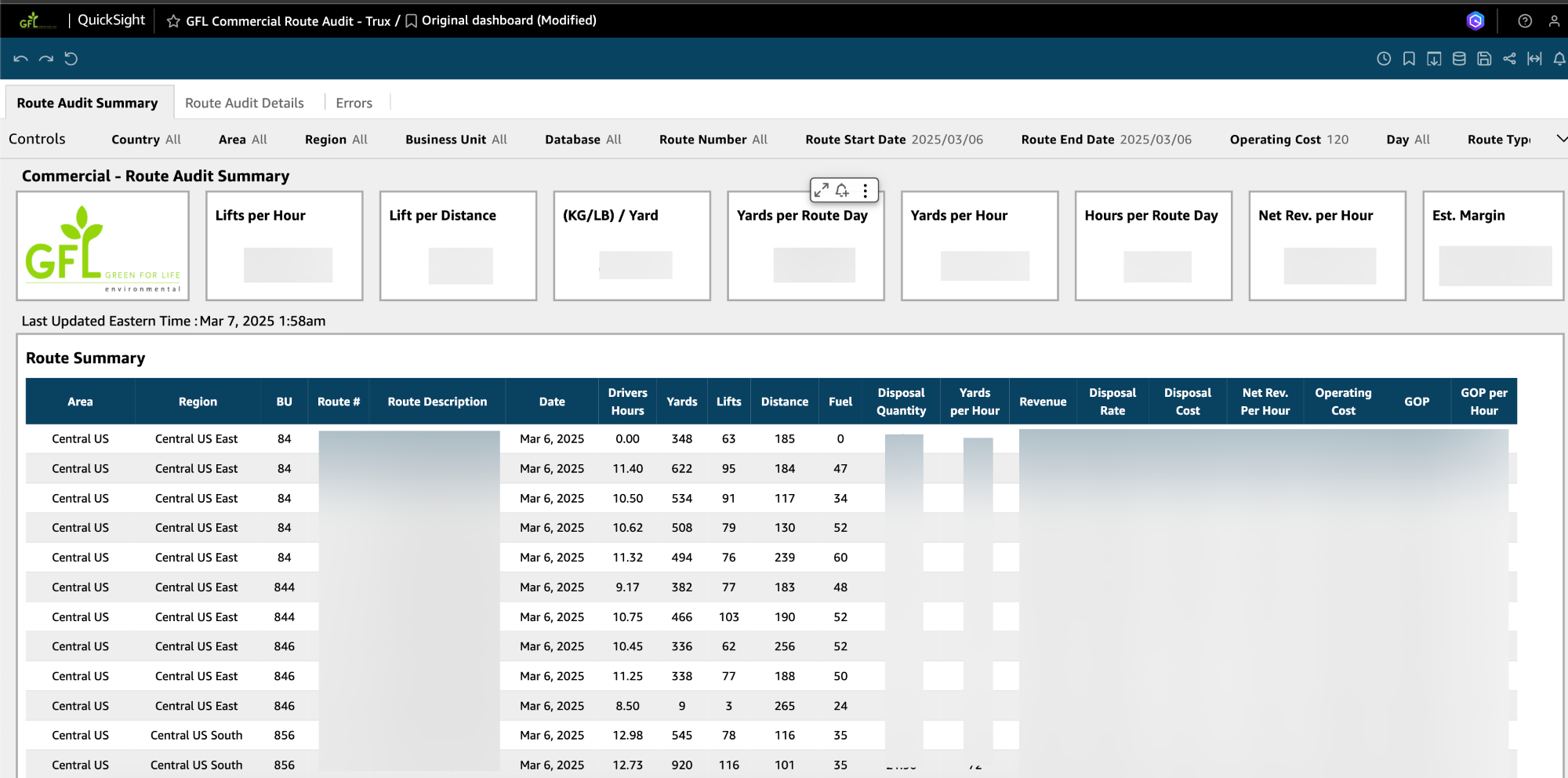Image resolution: width=1568 pixels, height=778 pixels.
Task: Sort by the Drivers Hours column header
Action: [627, 402]
